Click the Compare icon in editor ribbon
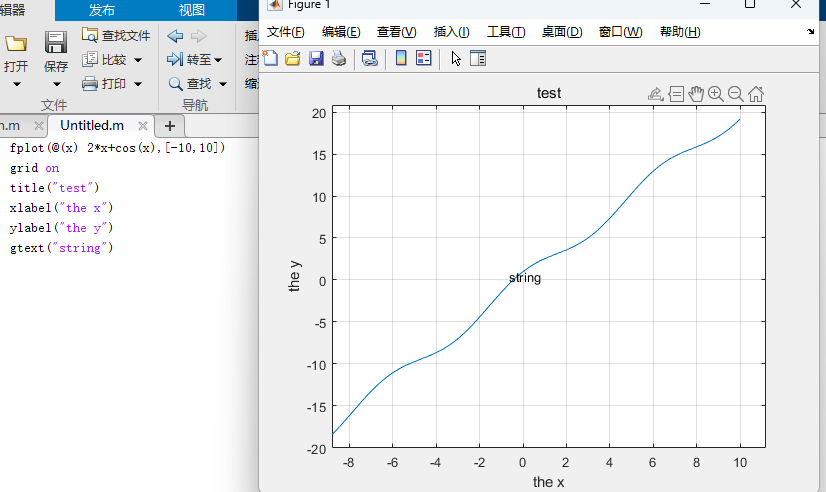 90,59
